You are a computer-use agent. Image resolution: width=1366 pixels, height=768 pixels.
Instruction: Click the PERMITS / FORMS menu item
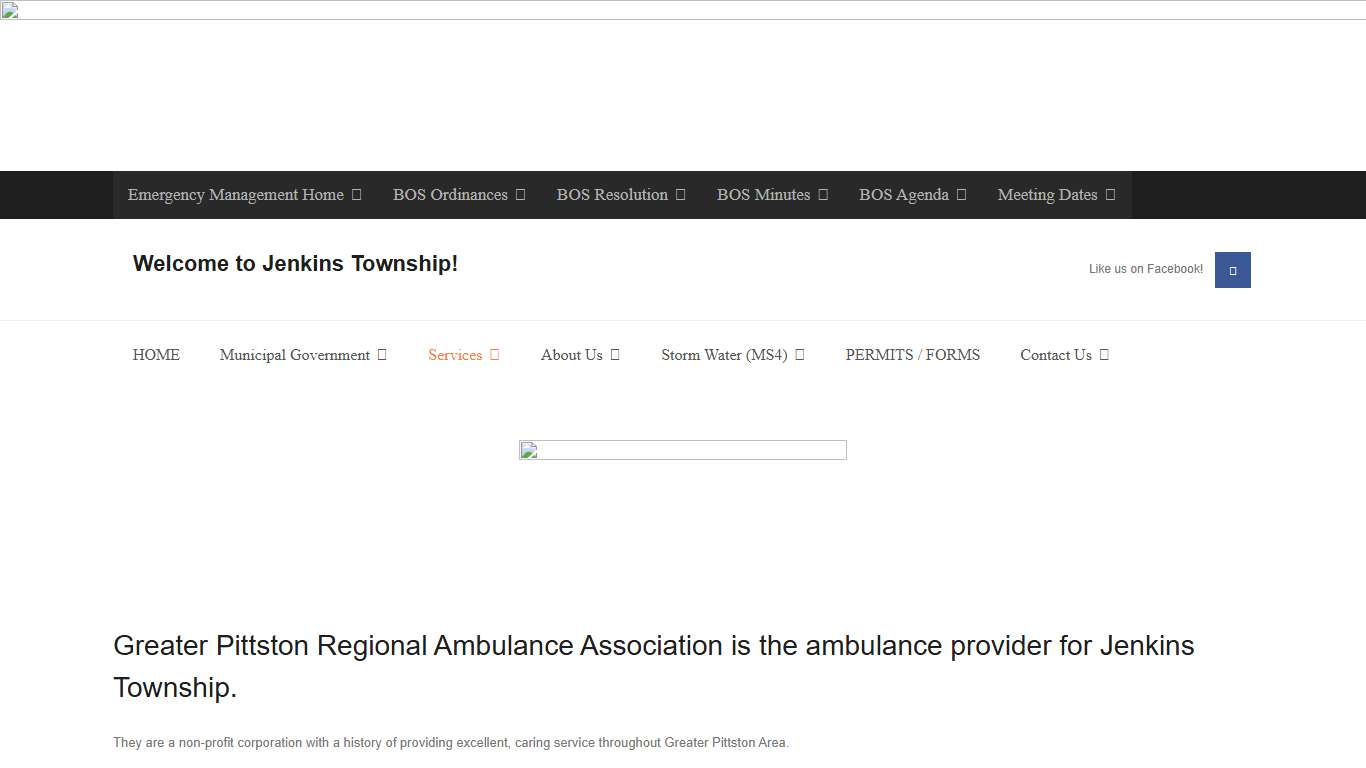[912, 355]
